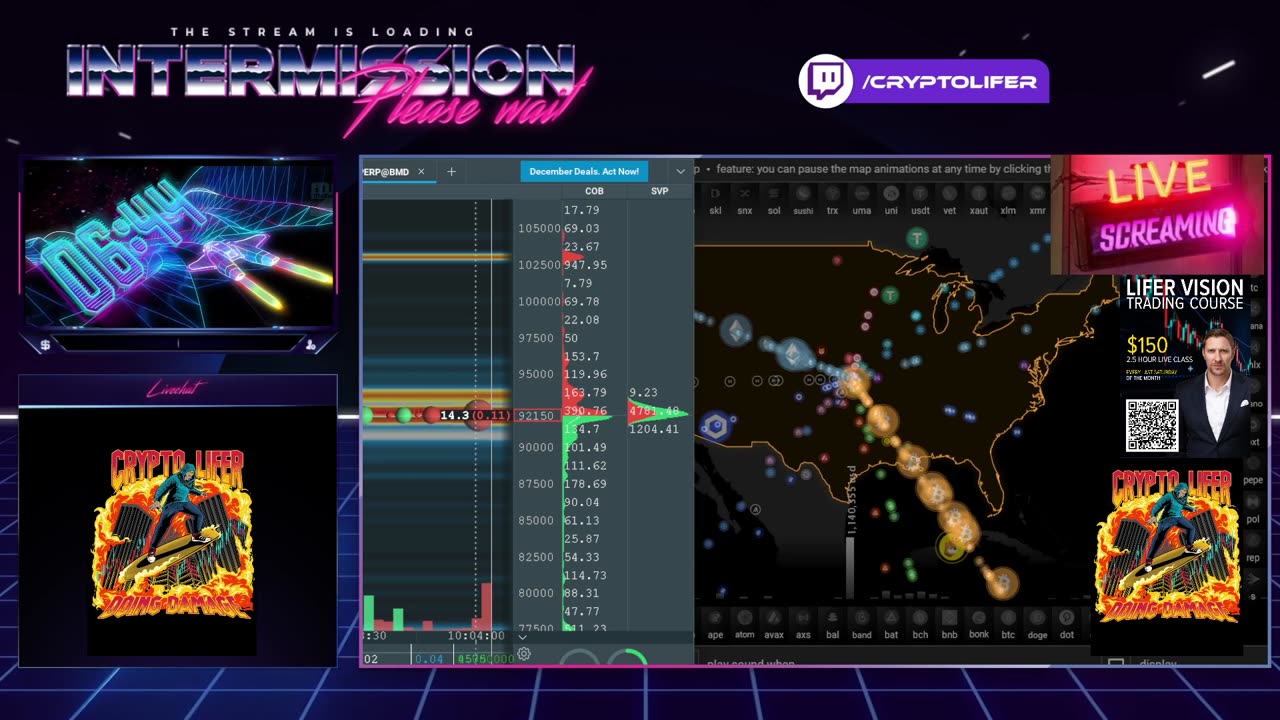Toggle the snx coin icon
This screenshot has width=1280, height=720.
click(x=745, y=194)
